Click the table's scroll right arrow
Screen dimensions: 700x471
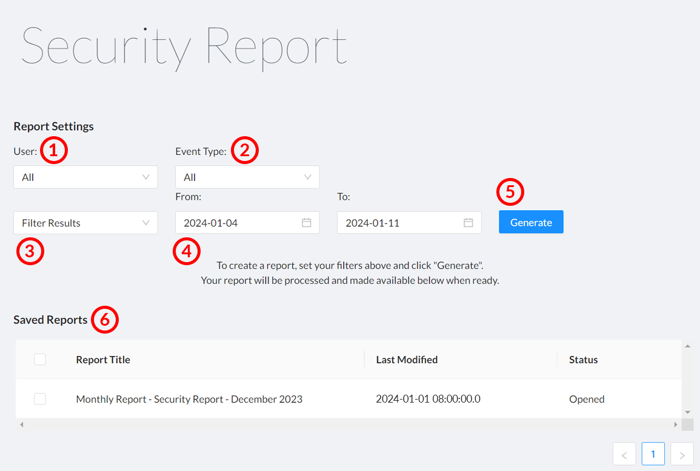[x=676, y=425]
